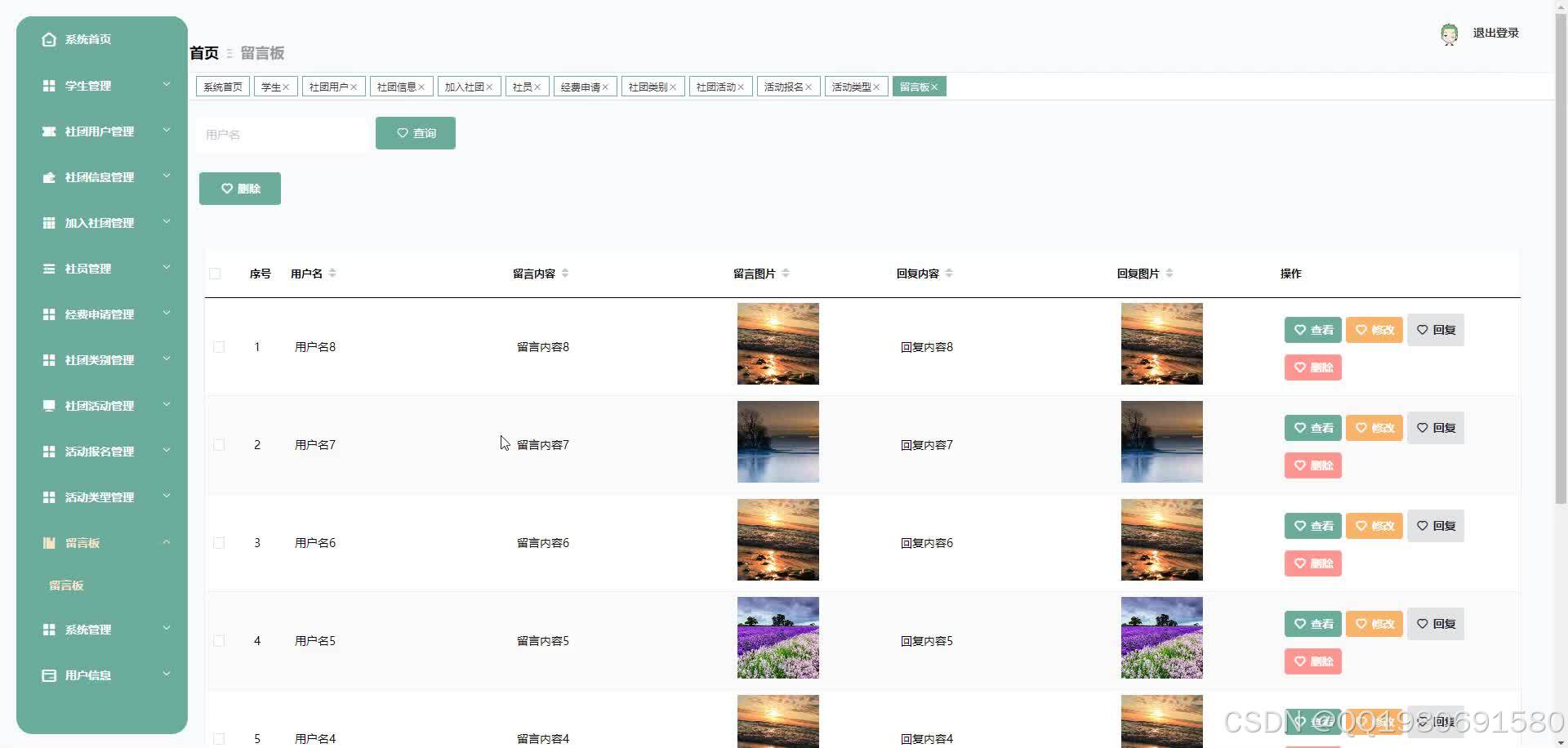
Task: Click the 查询 search button
Action: [416, 133]
